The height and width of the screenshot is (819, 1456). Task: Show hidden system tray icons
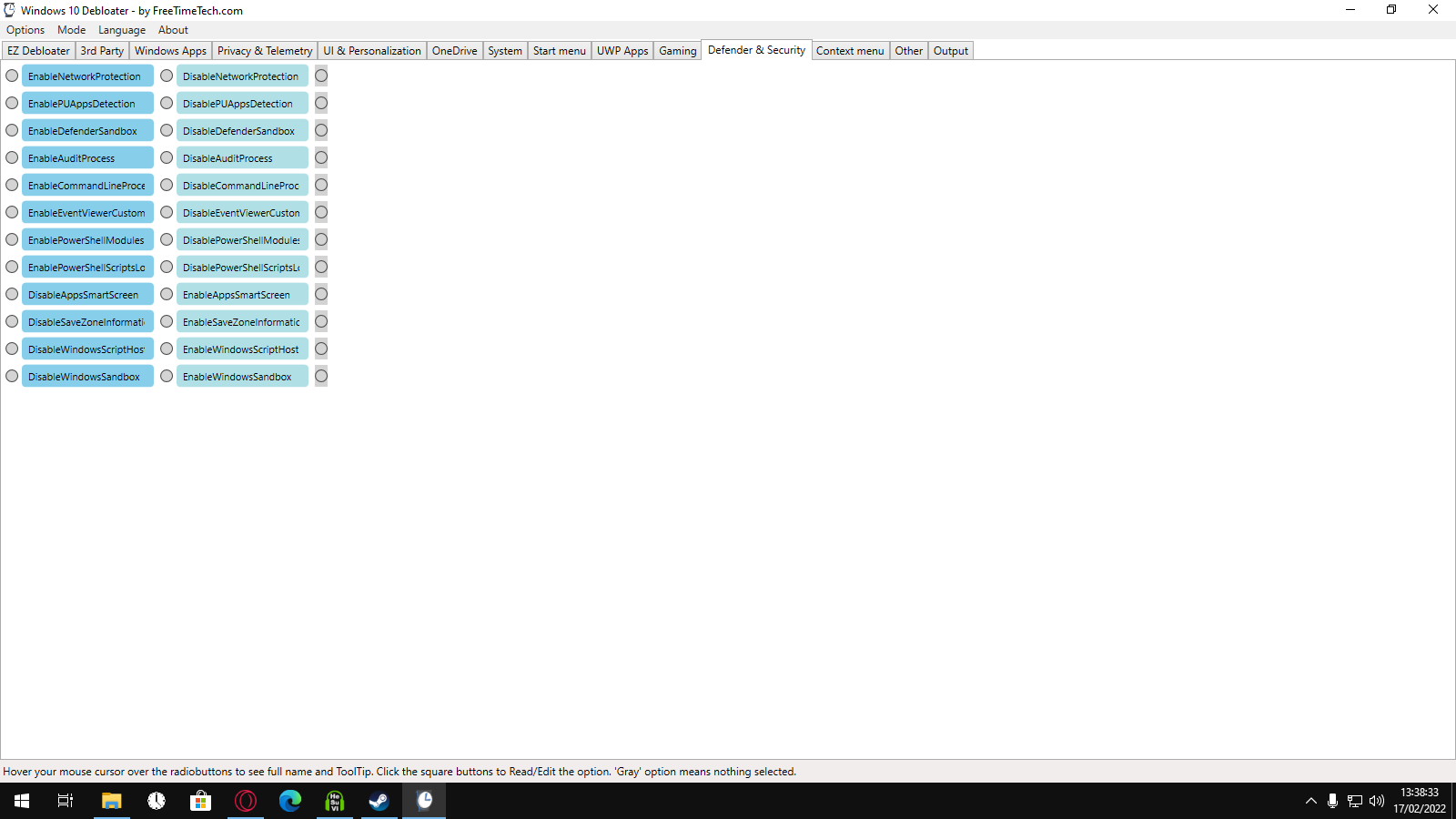[1311, 801]
